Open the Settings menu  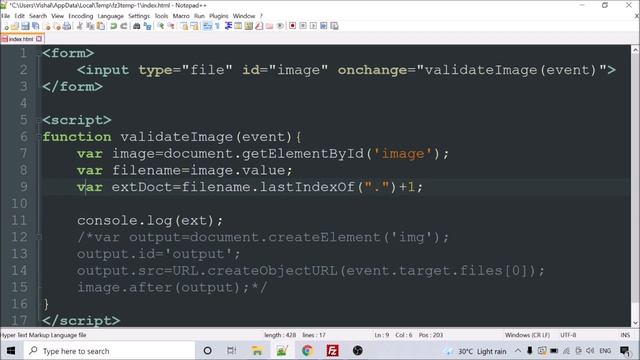139,16
